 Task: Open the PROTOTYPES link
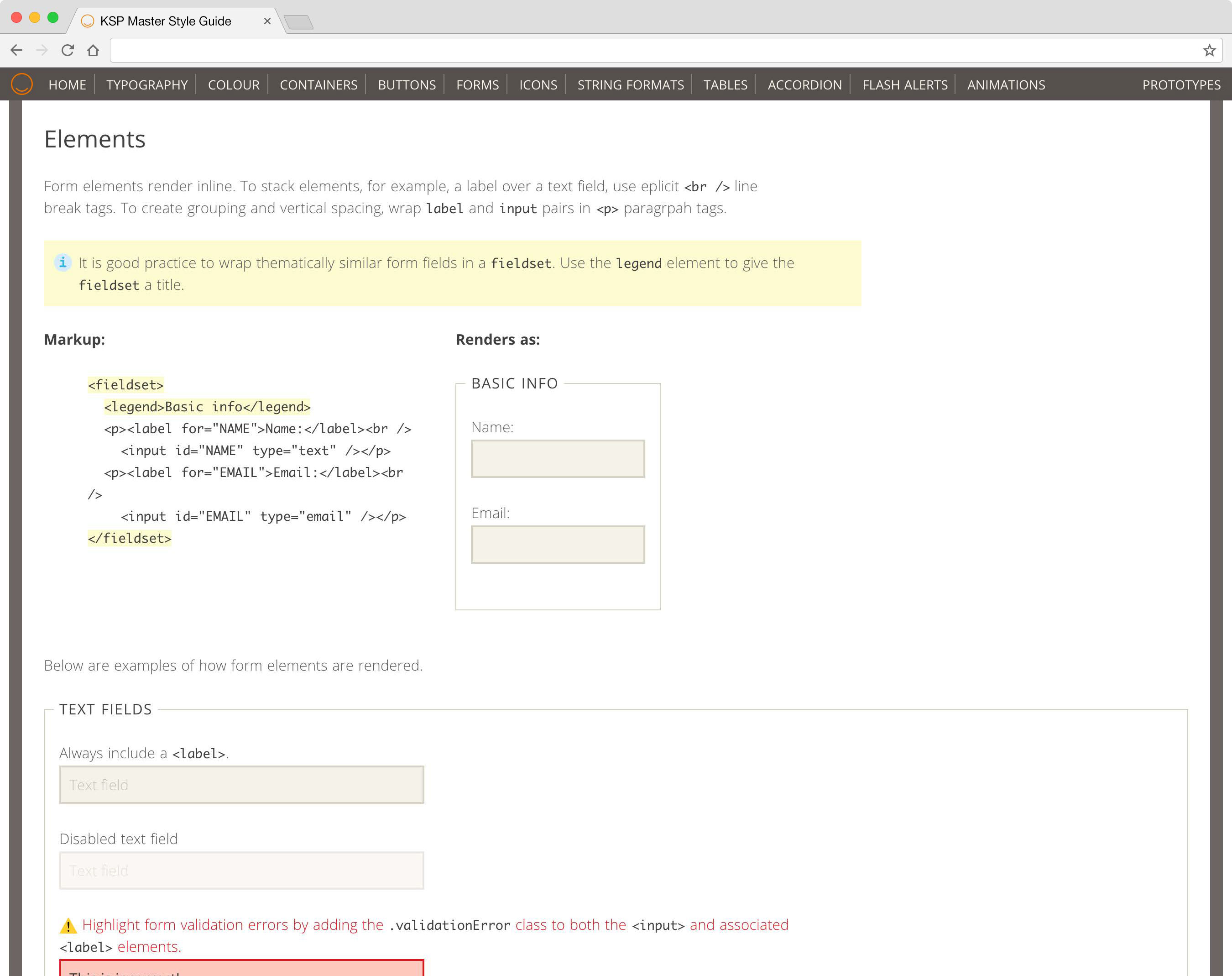[x=1181, y=84]
